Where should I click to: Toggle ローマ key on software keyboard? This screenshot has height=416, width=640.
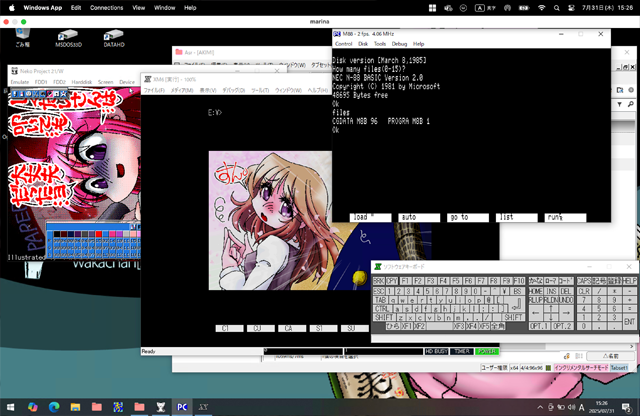(551, 281)
